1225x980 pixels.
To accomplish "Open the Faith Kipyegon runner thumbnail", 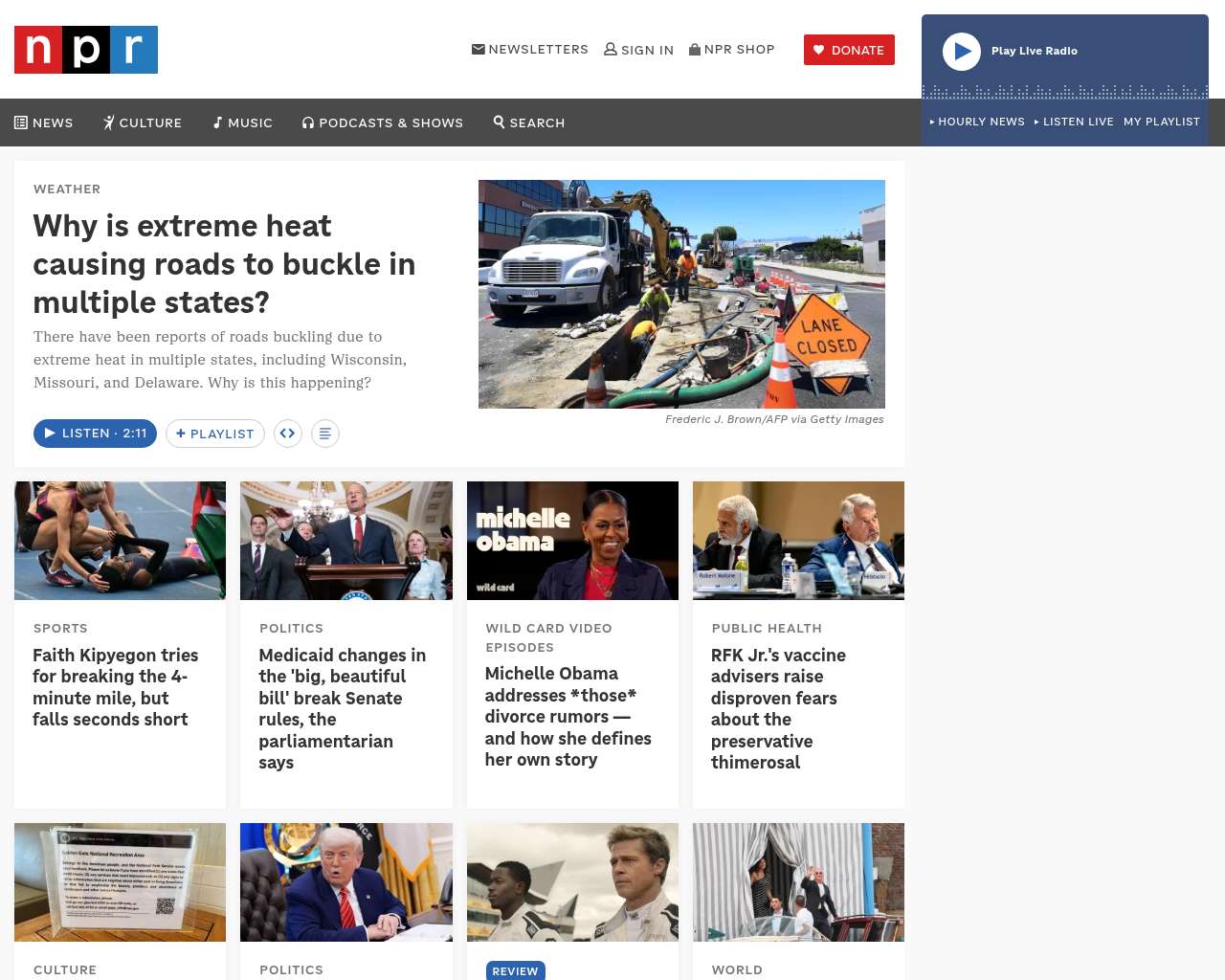I will (121, 541).
